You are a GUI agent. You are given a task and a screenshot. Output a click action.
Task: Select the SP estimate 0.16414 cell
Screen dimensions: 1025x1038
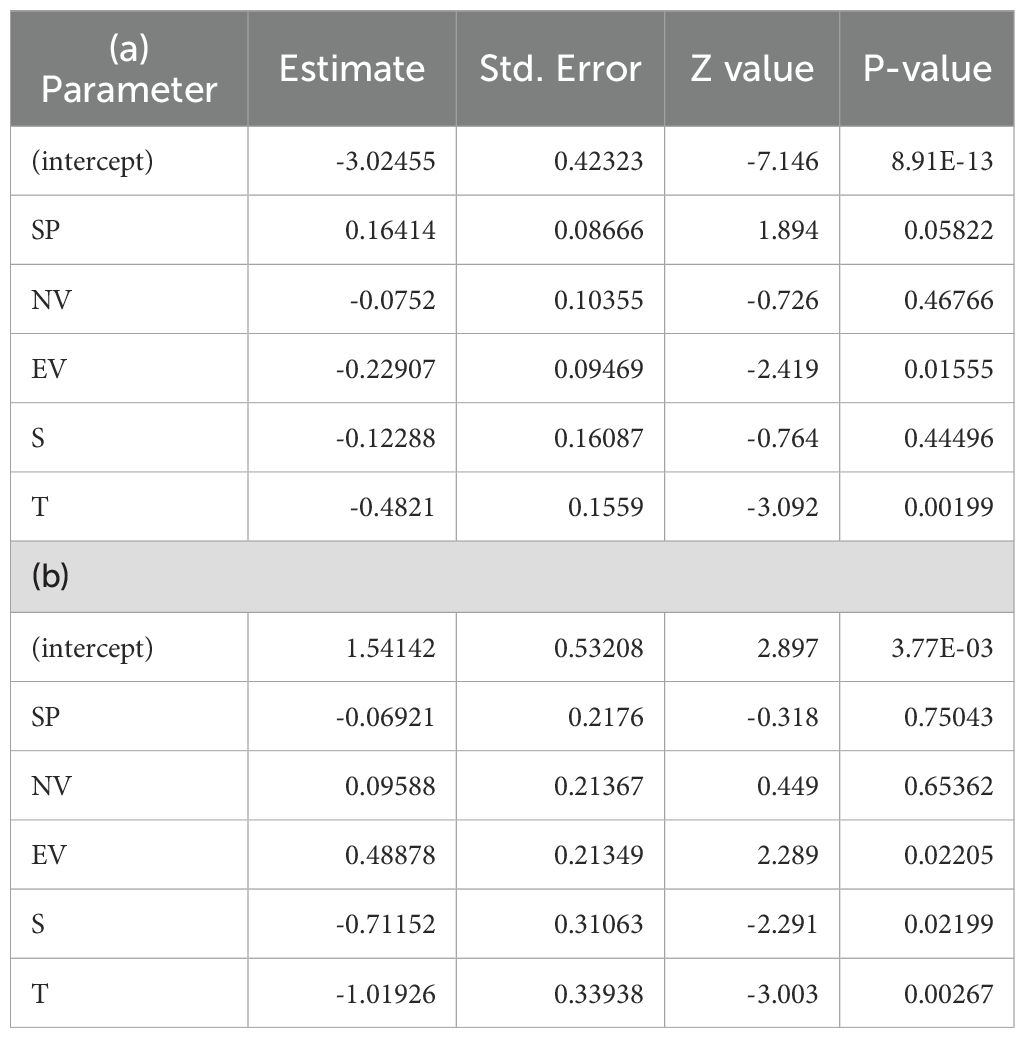pos(390,231)
